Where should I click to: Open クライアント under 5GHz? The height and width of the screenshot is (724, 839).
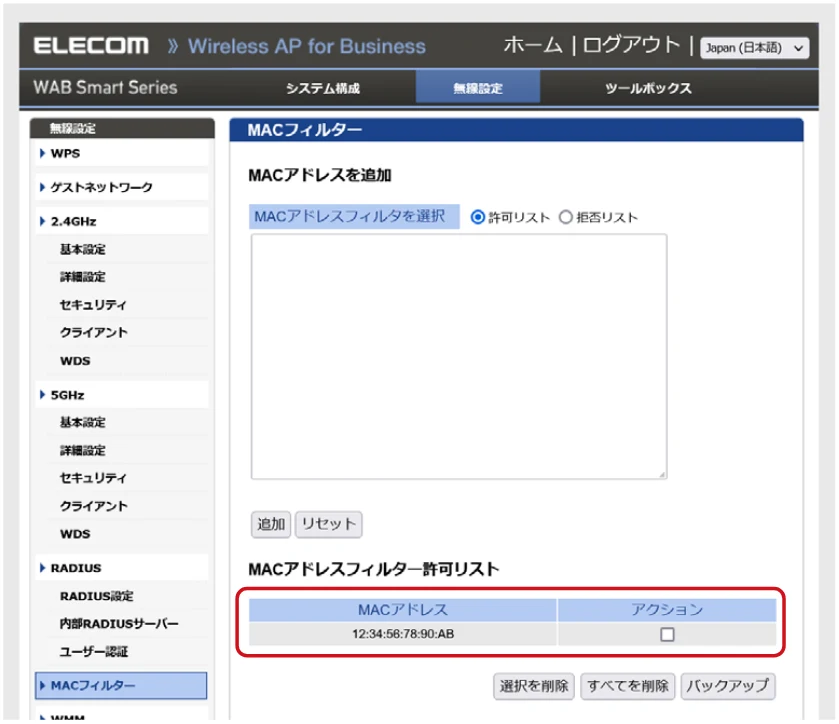[94, 506]
